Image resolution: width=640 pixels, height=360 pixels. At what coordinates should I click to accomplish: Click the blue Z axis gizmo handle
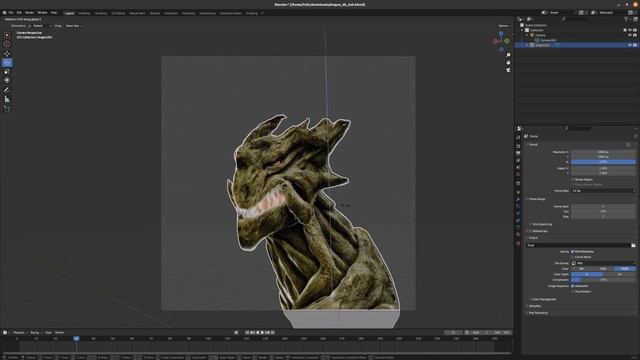point(501,33)
